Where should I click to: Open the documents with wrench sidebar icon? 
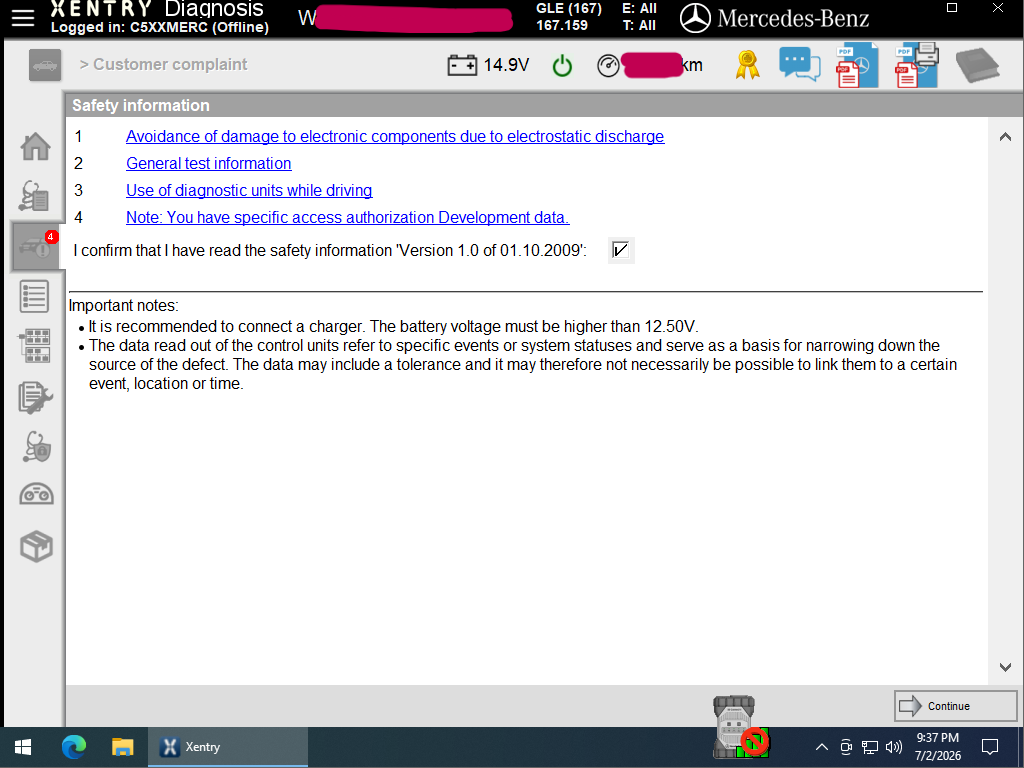tap(35, 397)
